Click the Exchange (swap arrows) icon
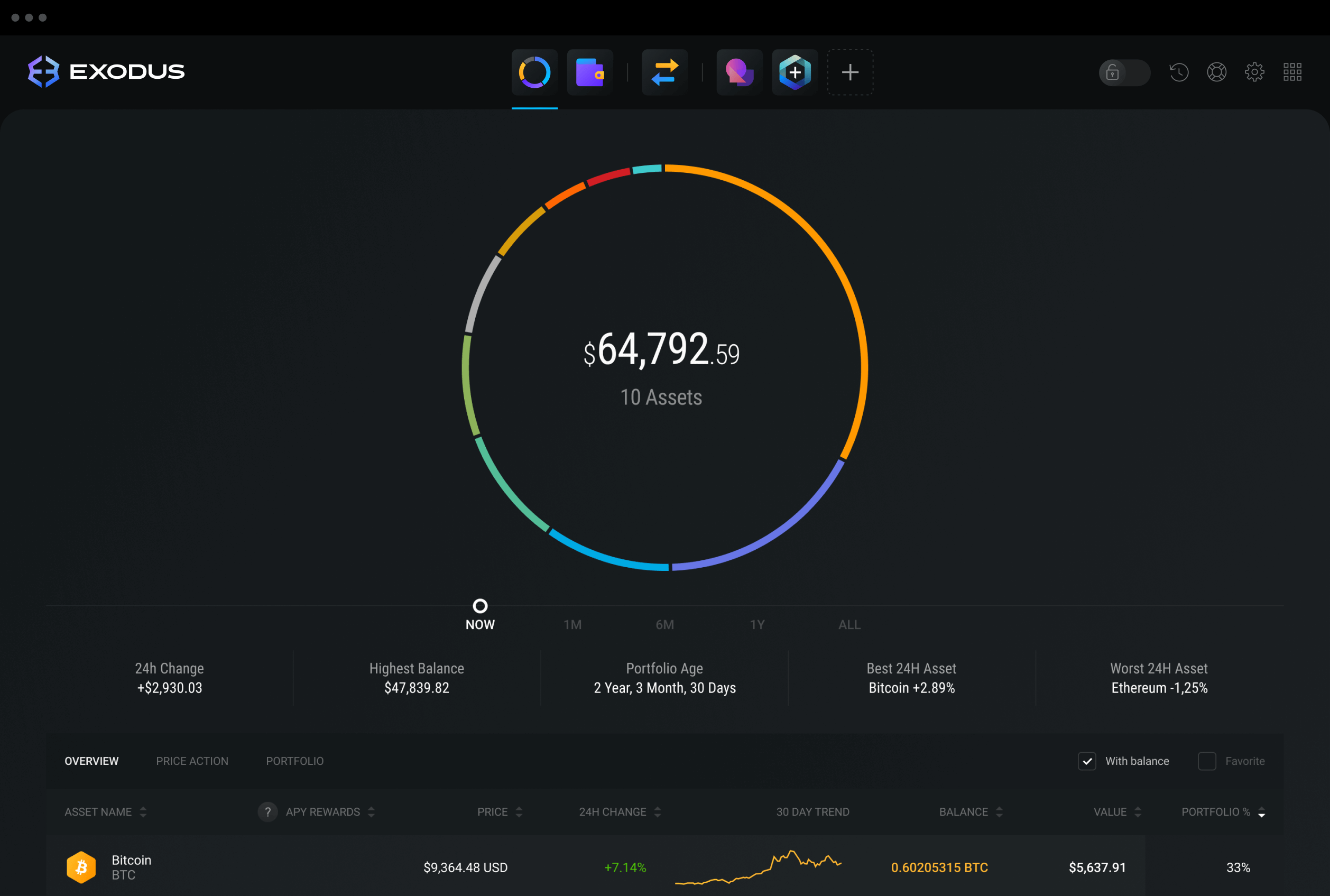This screenshot has width=1330, height=896. point(665,70)
